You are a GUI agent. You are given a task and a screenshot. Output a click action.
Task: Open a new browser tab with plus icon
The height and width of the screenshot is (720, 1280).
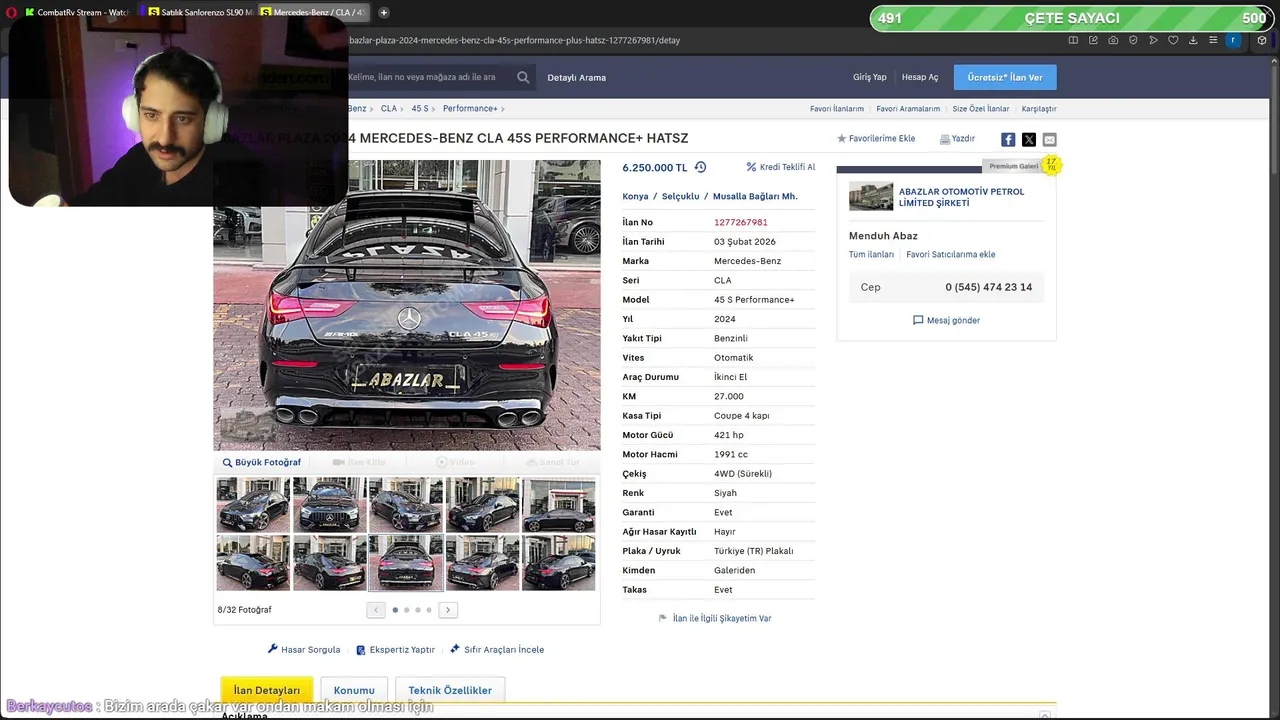coord(384,13)
